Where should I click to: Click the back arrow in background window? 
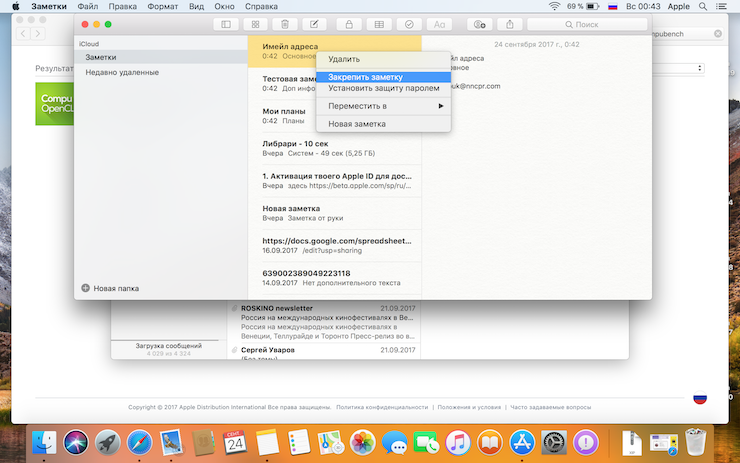24,34
